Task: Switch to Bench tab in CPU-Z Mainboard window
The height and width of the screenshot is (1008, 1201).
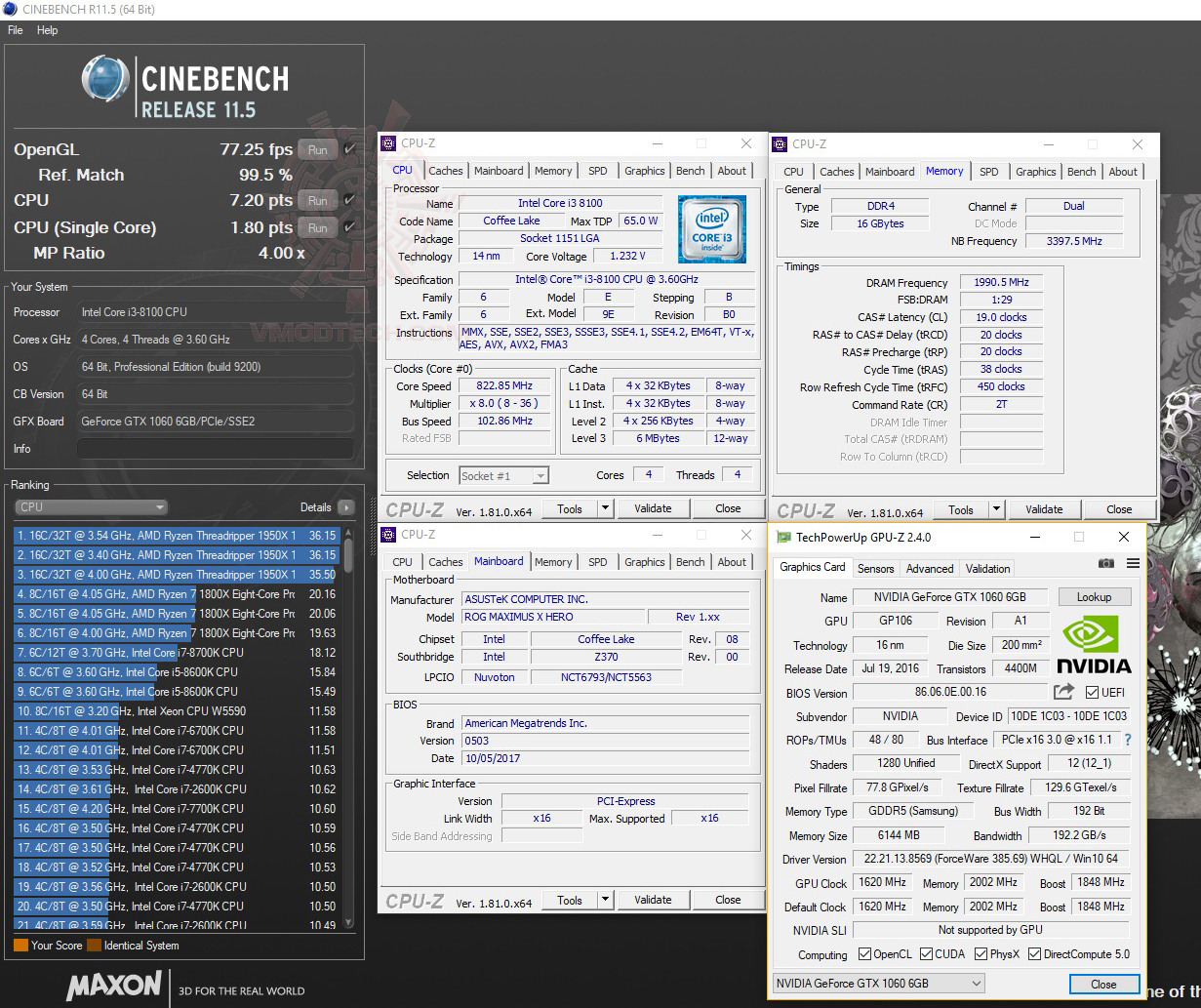Action: 691,562
